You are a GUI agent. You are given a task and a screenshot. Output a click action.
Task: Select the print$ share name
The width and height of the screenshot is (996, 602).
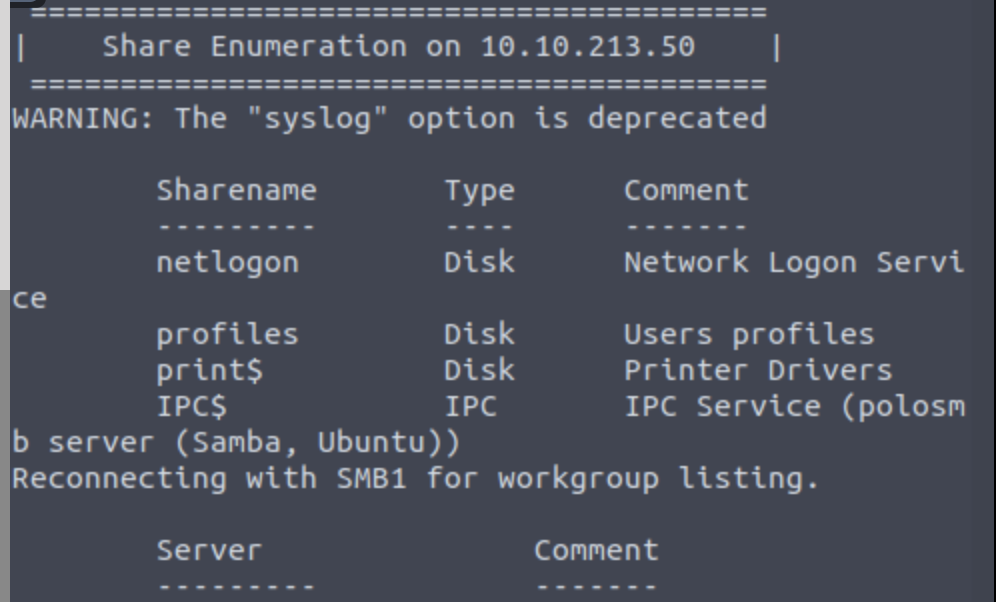[209, 370]
